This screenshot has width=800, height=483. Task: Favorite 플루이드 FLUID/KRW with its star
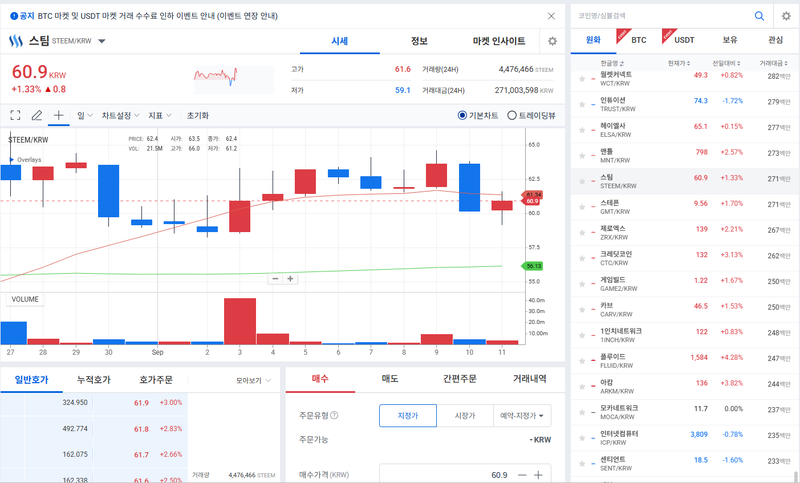582,361
